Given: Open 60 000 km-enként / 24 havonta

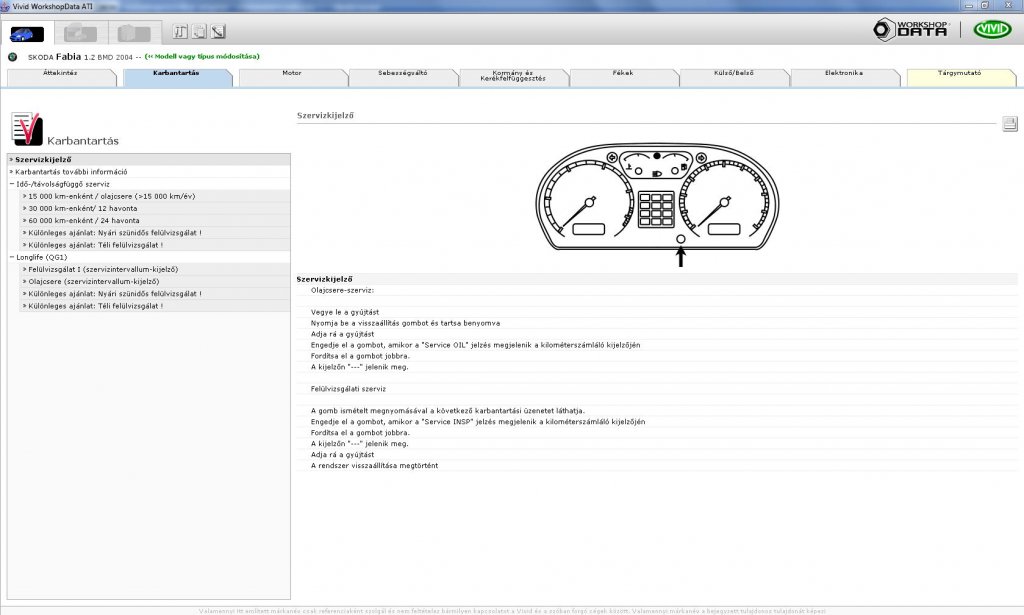Looking at the screenshot, I should click(x=155, y=221).
